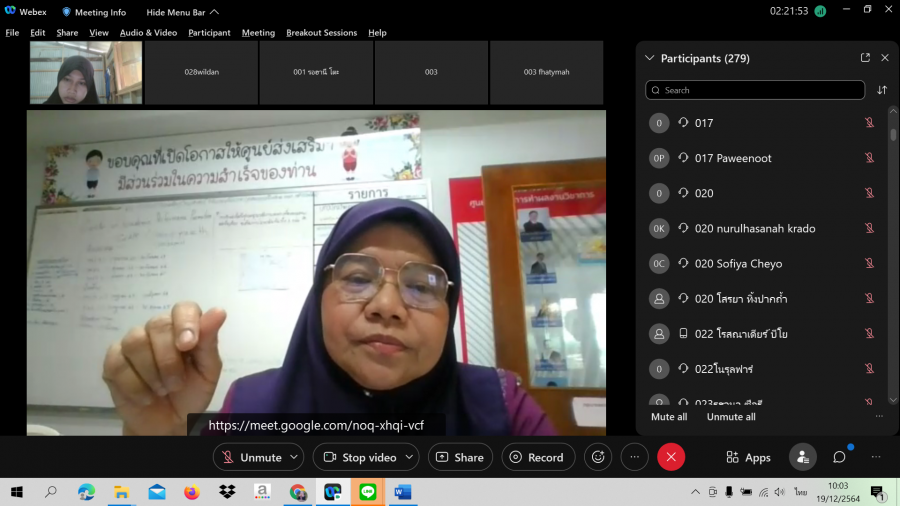
Task: Expand video options arrow beside Stop video
Action: point(409,457)
